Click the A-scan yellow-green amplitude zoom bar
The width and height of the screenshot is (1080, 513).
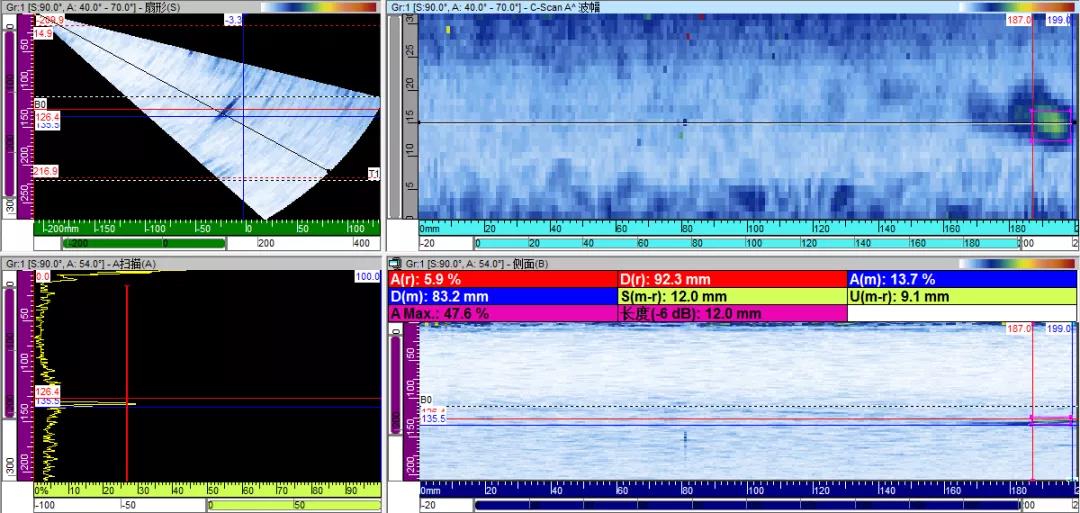(293, 505)
